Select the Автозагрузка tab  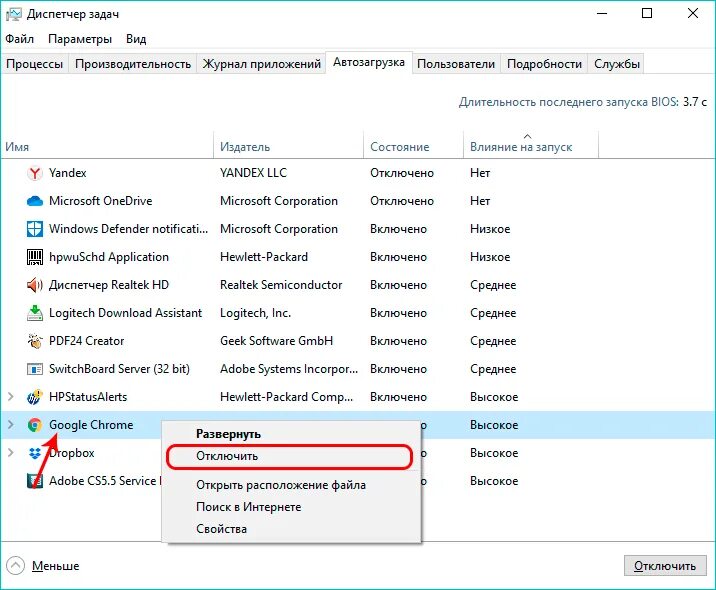(x=369, y=62)
